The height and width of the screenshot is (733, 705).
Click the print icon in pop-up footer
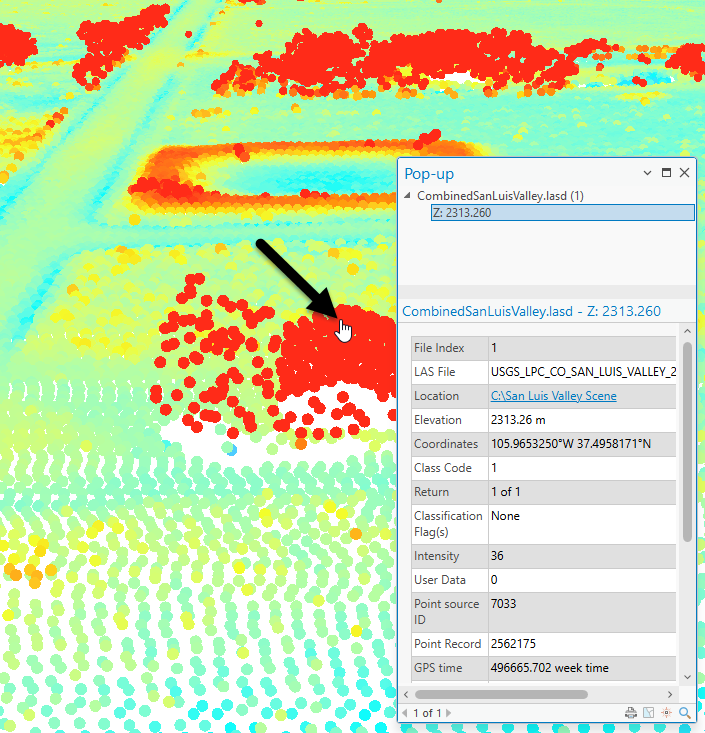pos(631,713)
